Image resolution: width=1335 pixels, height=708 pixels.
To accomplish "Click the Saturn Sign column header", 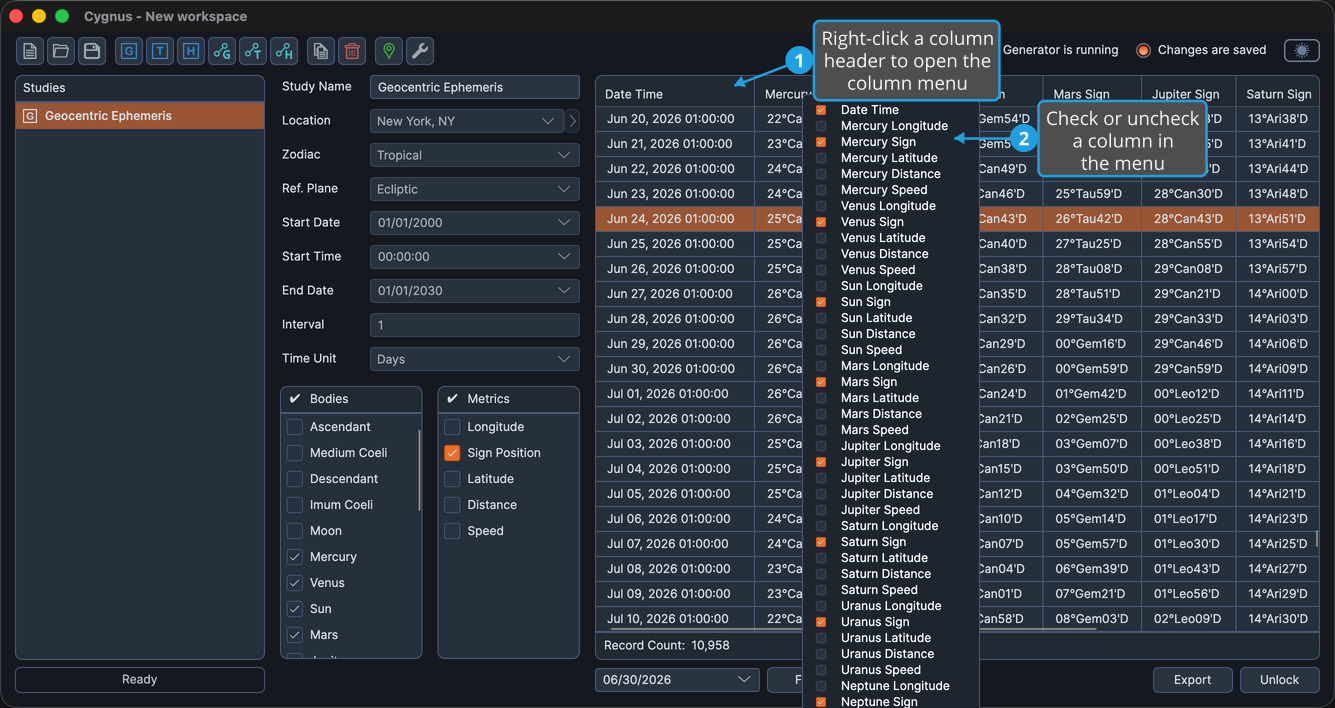I will [1278, 94].
